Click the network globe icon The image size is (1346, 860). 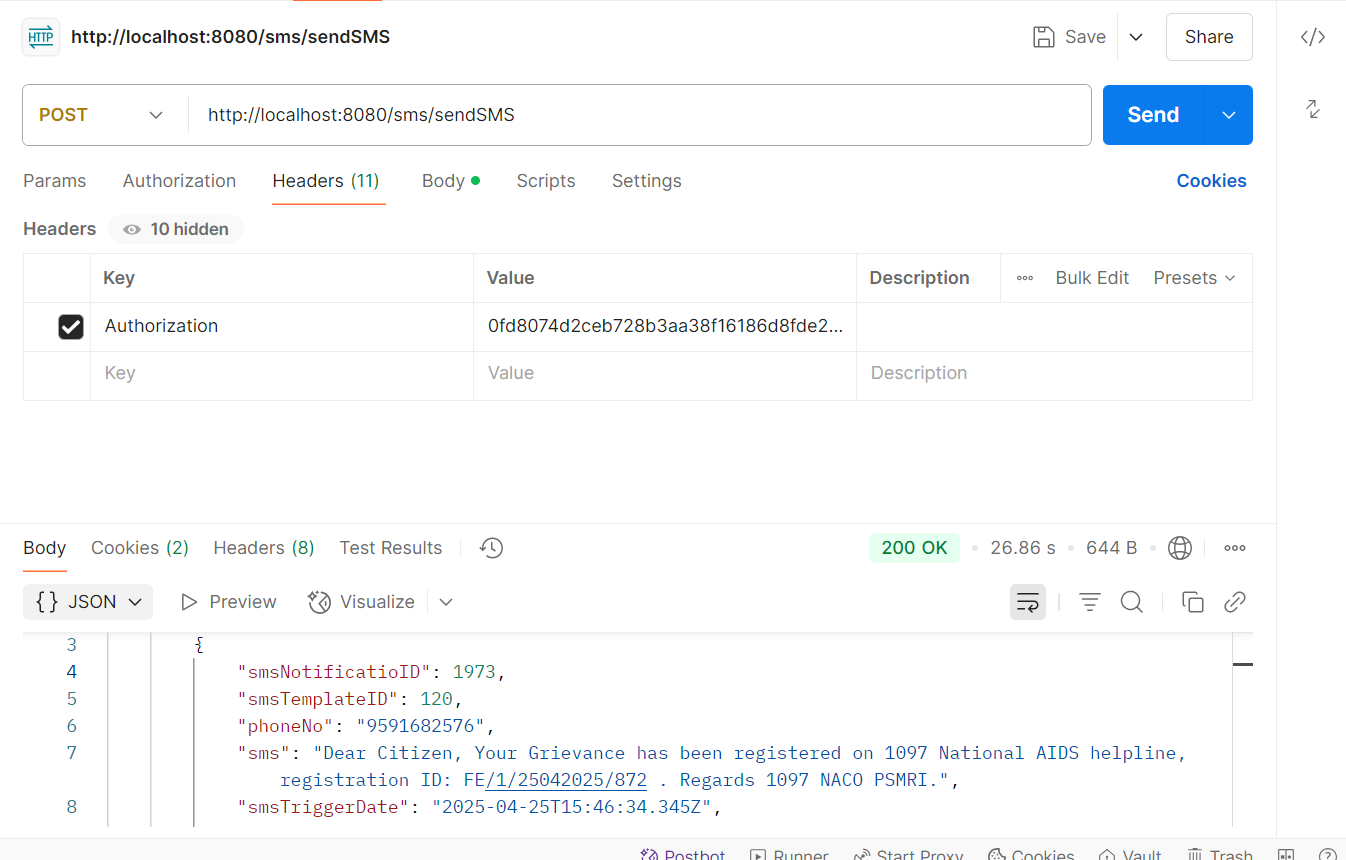click(1180, 548)
